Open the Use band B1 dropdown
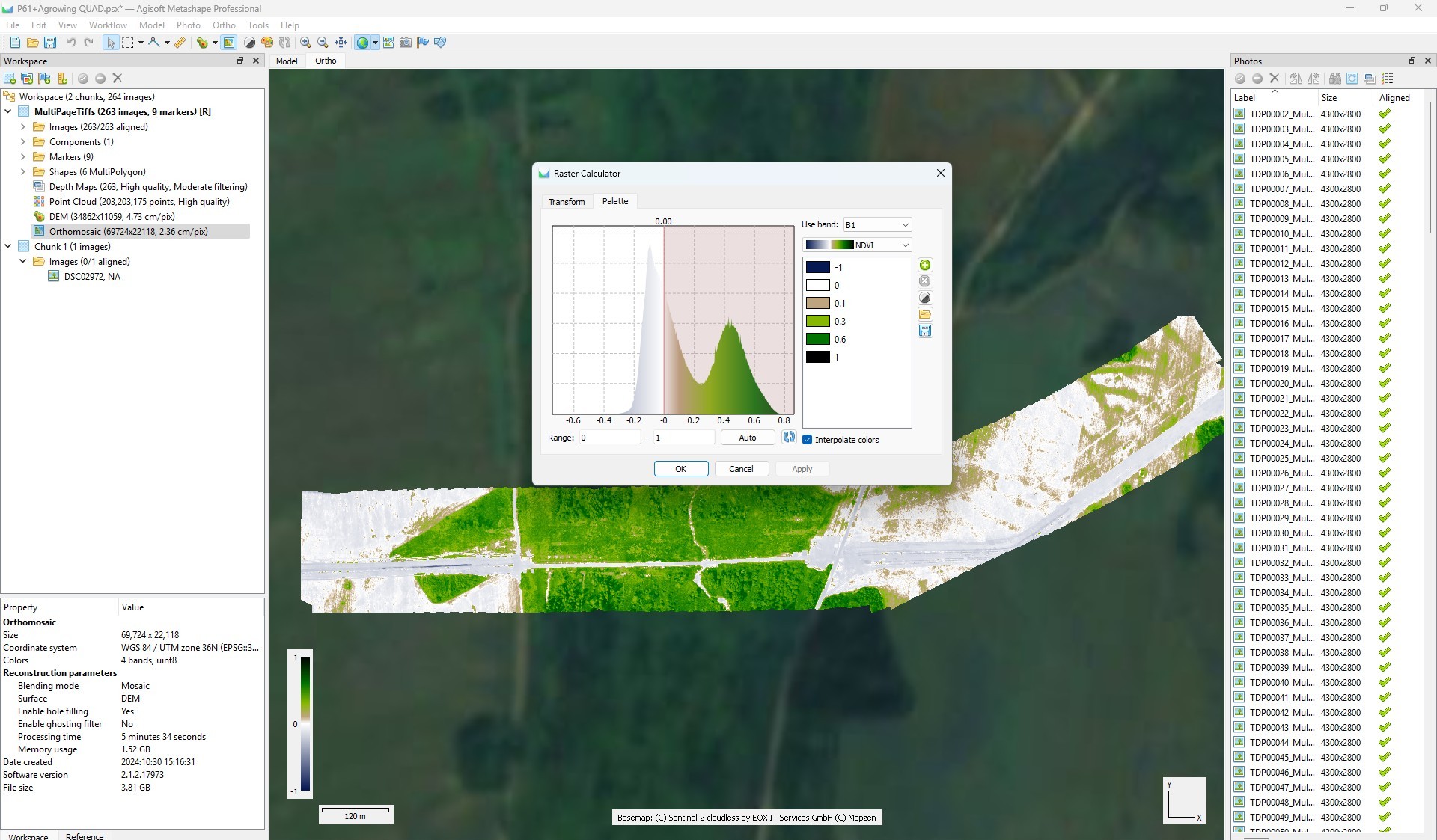 pos(877,224)
